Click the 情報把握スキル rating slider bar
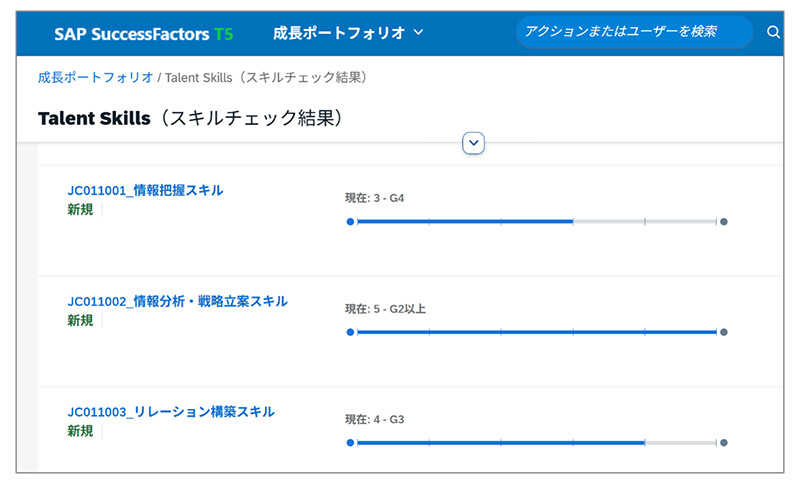This screenshot has height=484, width=800. coord(537,221)
